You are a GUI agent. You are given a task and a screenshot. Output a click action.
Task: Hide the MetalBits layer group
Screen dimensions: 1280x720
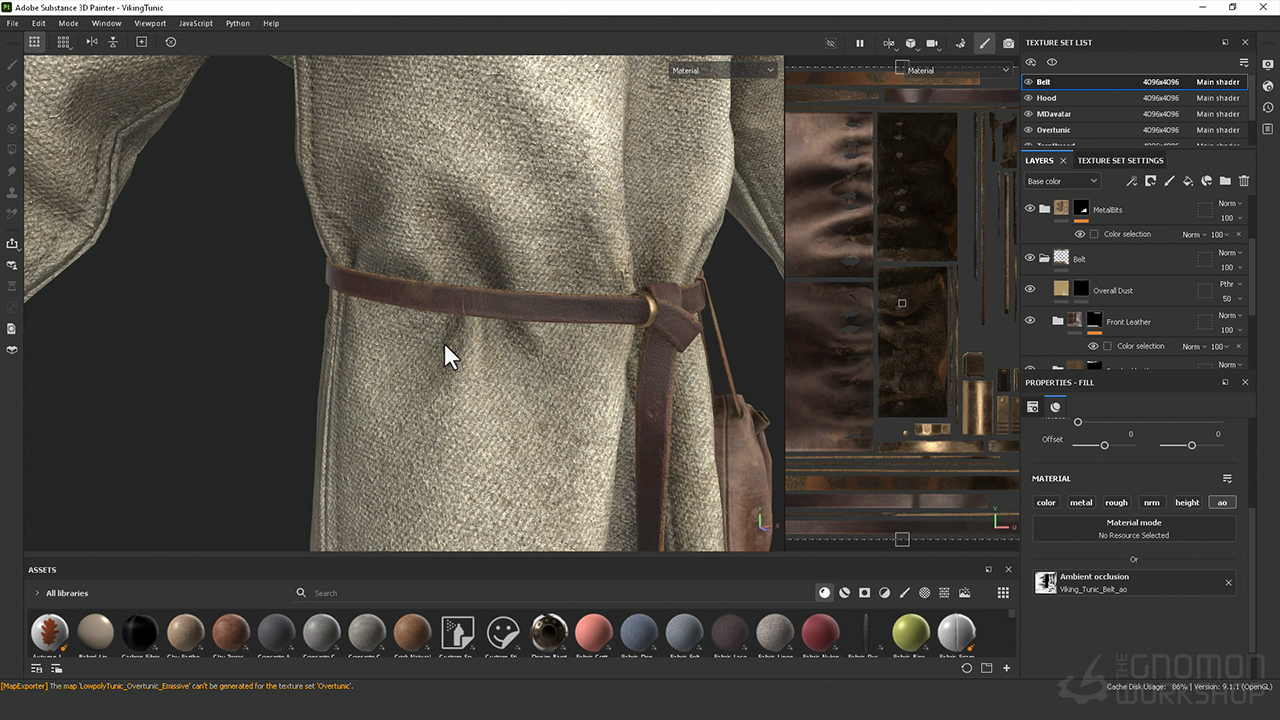(x=1030, y=209)
